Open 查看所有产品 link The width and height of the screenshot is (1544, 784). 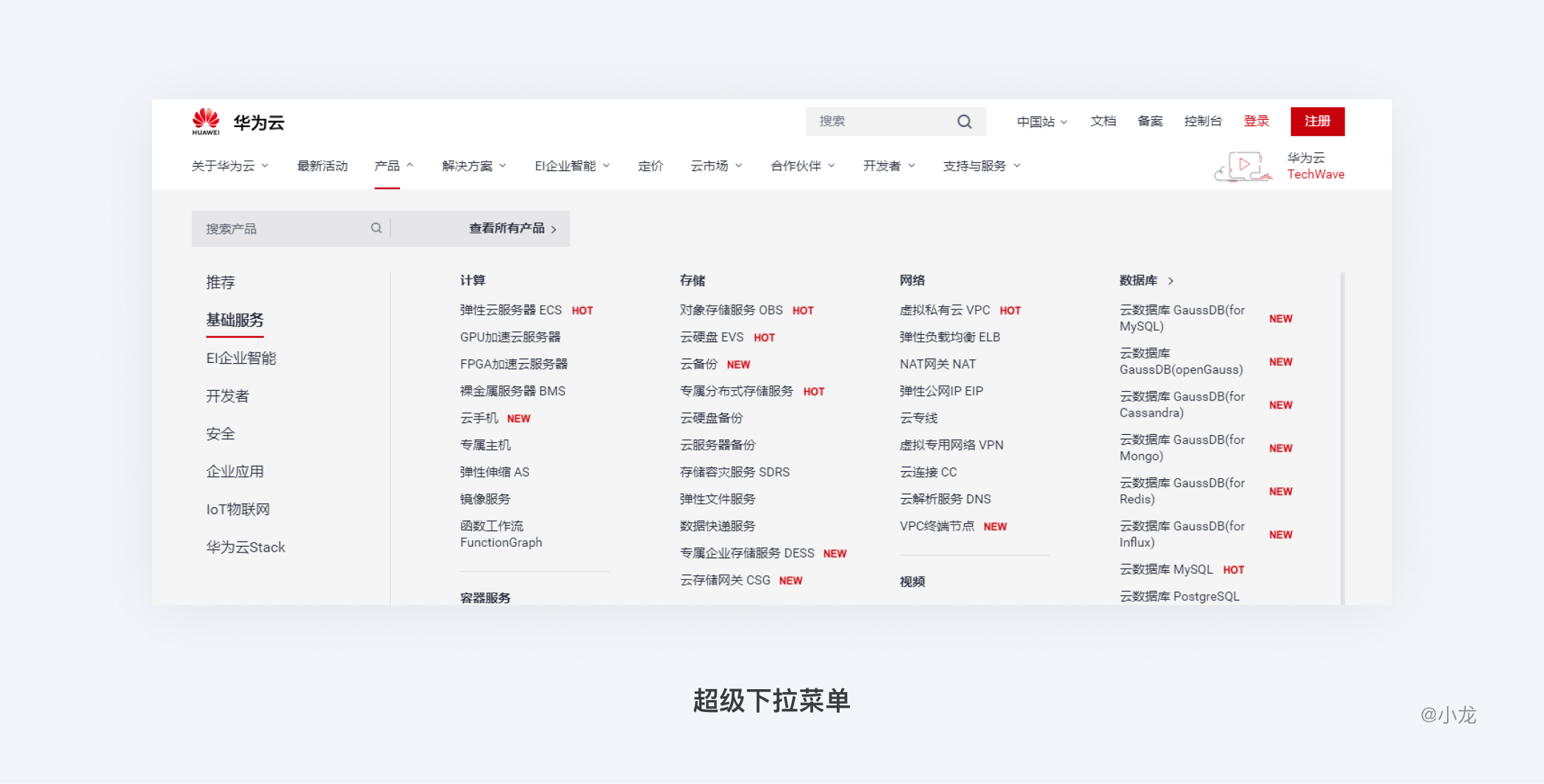(512, 229)
